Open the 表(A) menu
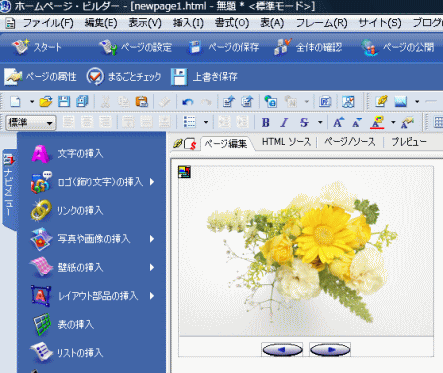This screenshot has height=373, width=443. coord(272,23)
